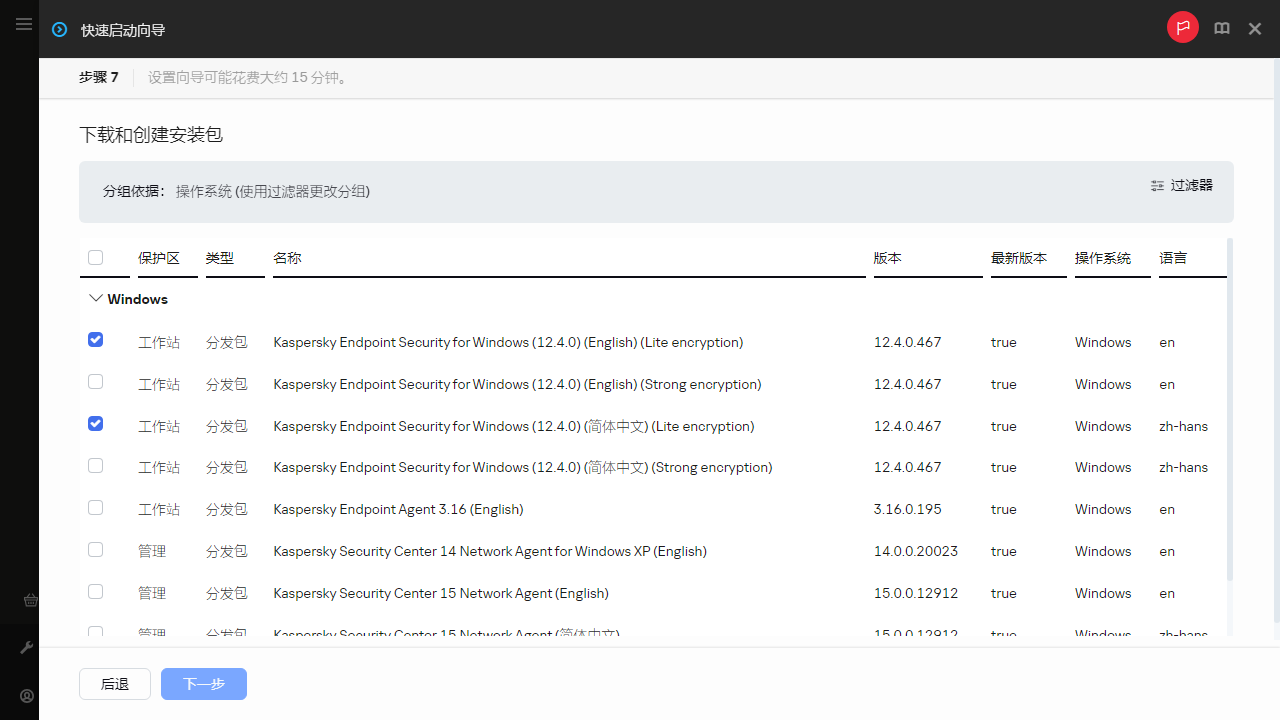The image size is (1280, 720).
Task: Click the "步骤 7" step label
Action: tap(99, 77)
